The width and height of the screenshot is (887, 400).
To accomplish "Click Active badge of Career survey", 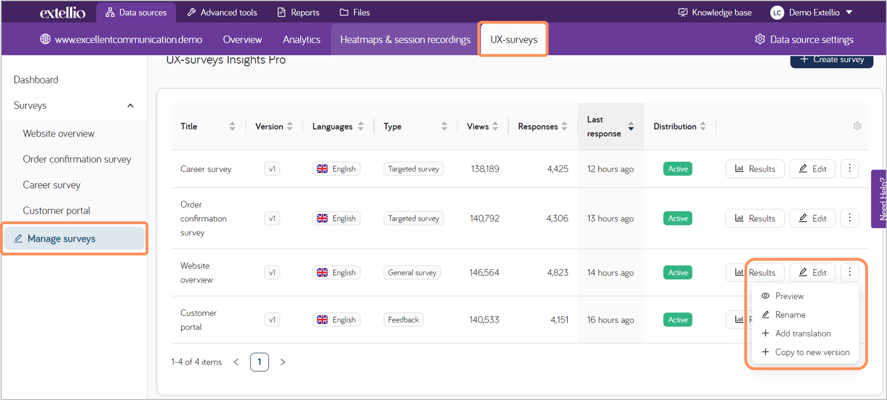I will pyautogui.click(x=678, y=169).
